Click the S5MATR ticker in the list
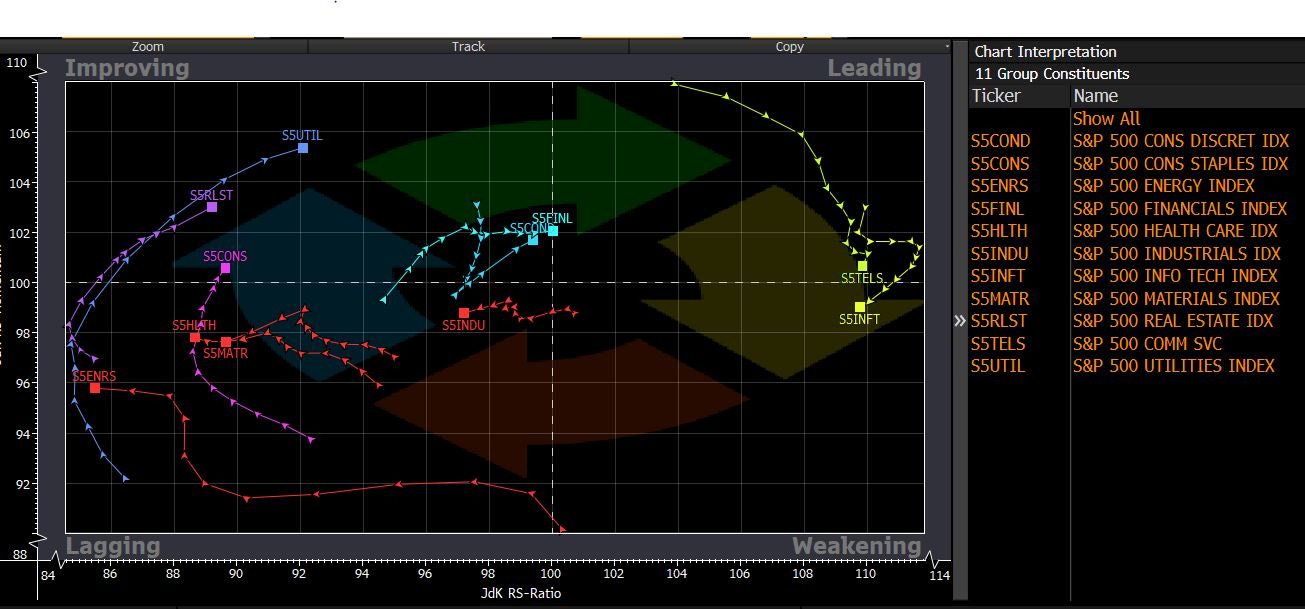Image resolution: width=1305 pixels, height=609 pixels. tap(1000, 298)
